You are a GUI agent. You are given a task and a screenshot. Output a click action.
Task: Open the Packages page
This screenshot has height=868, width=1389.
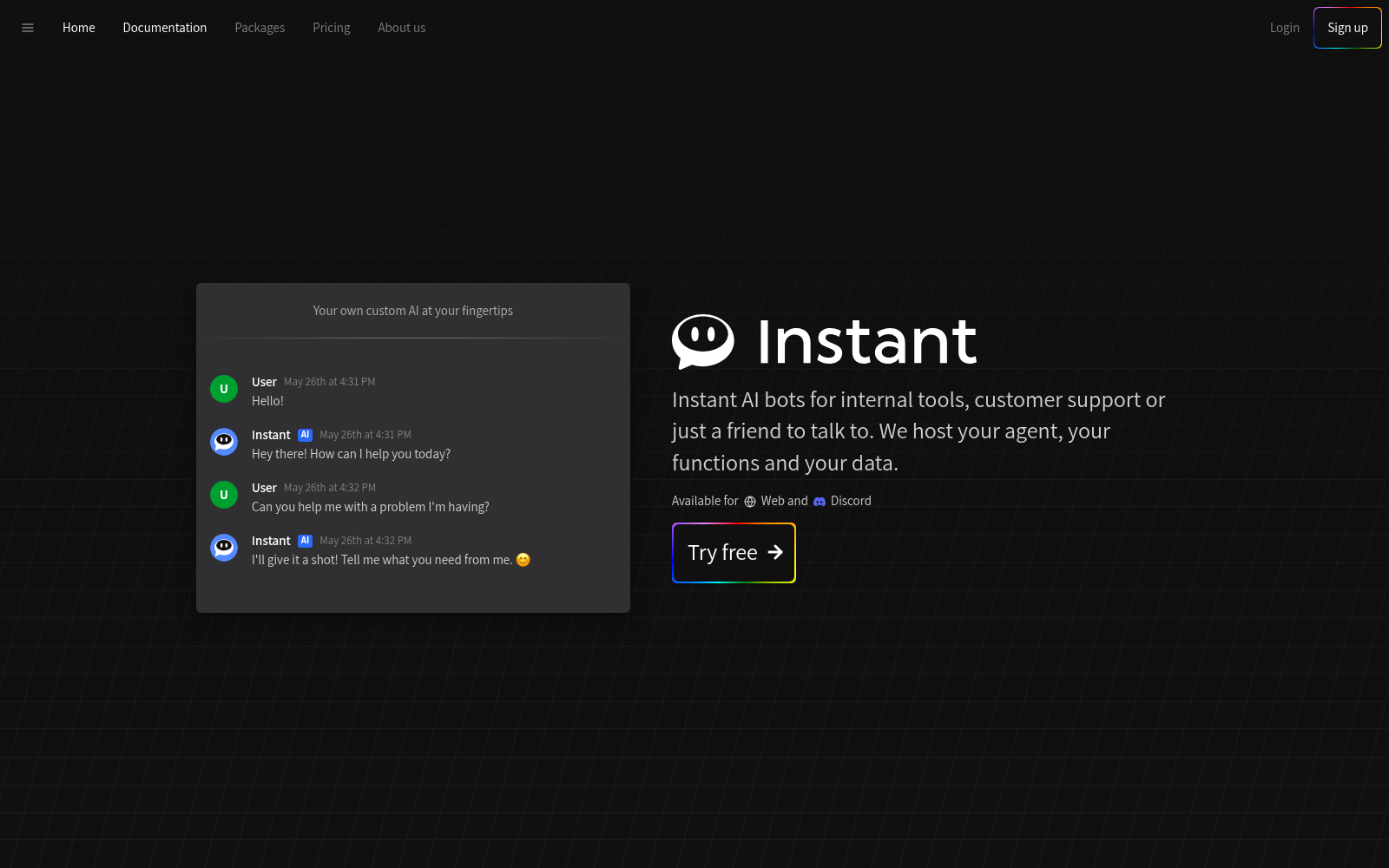tap(260, 28)
